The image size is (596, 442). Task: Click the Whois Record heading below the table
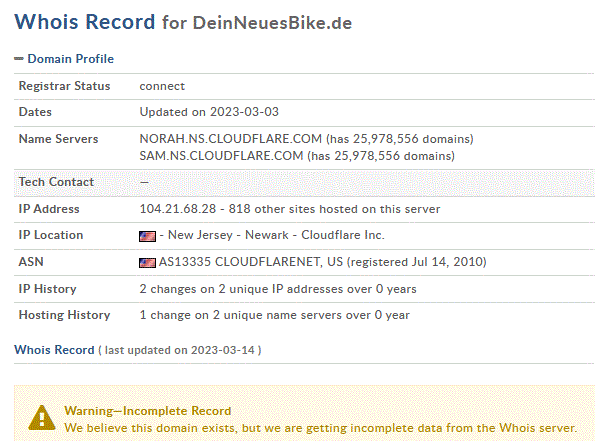tap(54, 350)
